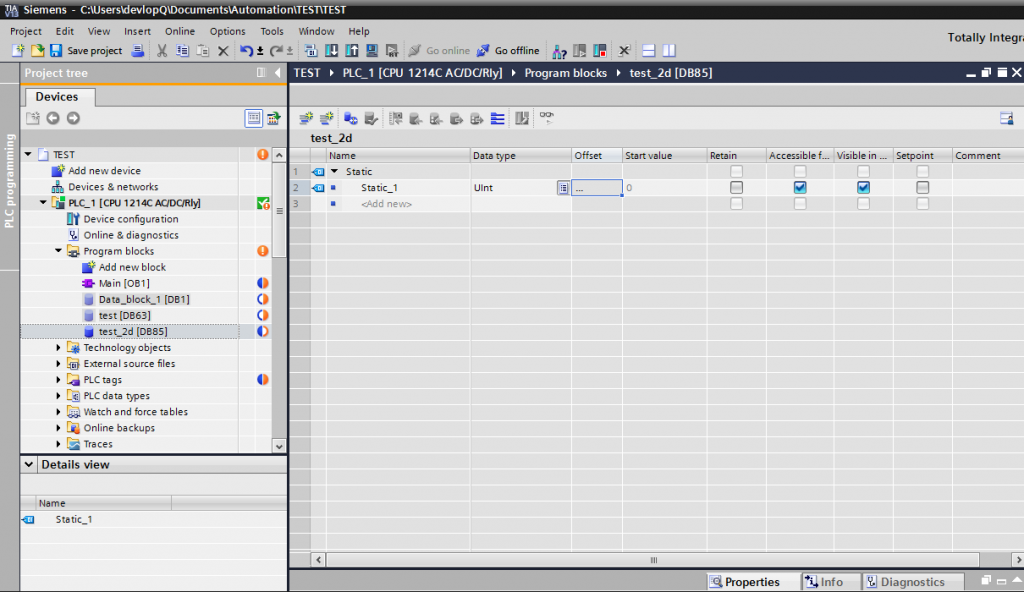Click the Compile icon in the main toolbar
Image resolution: width=1024 pixels, height=592 pixels.
(x=311, y=50)
